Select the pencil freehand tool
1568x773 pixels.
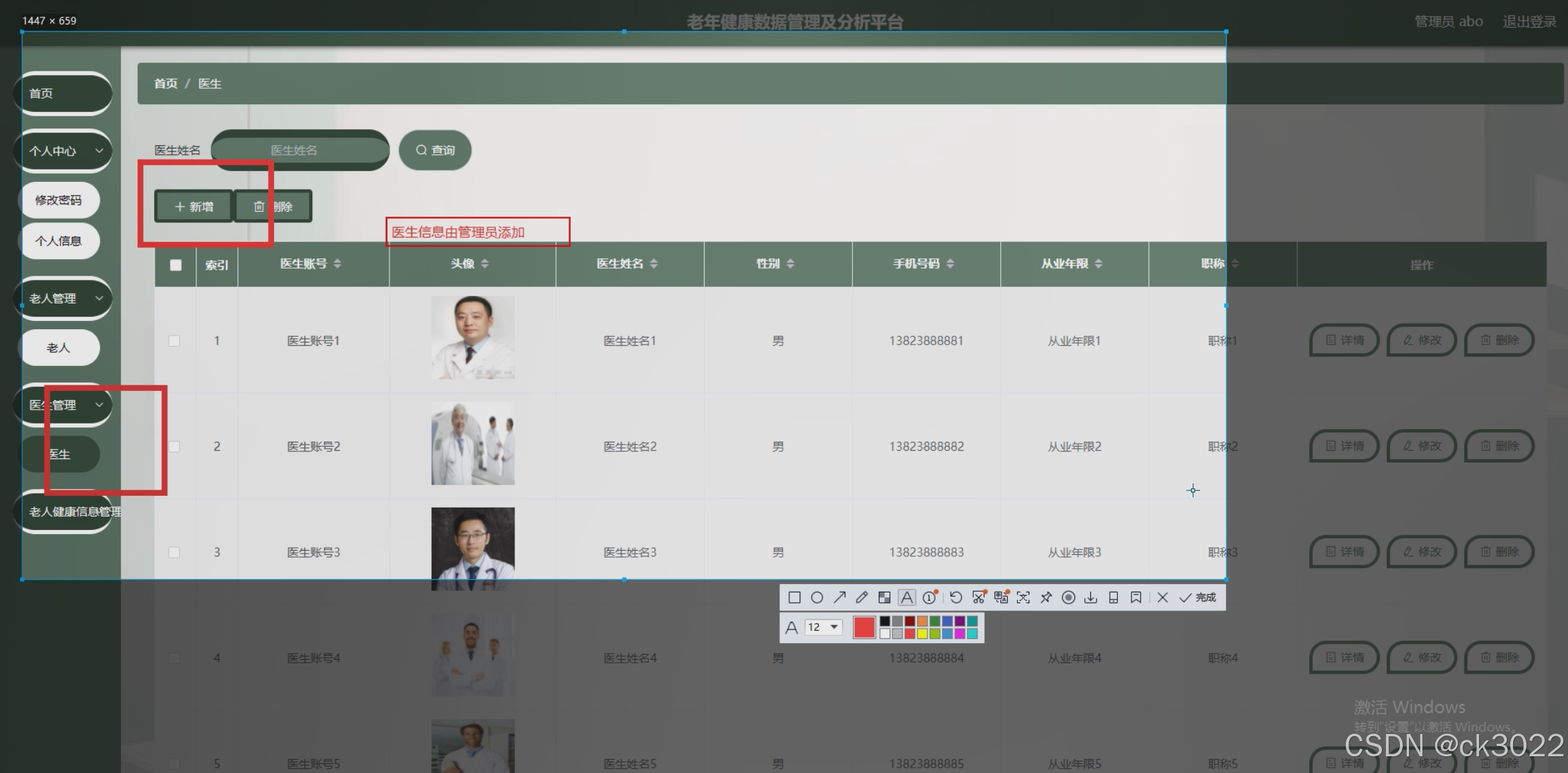[x=861, y=597]
